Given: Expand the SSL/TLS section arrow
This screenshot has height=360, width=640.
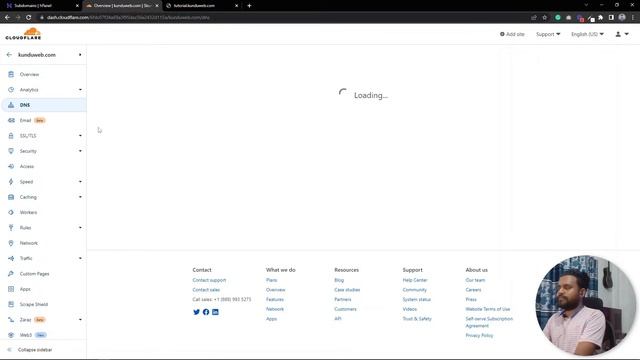Looking at the screenshot, I should tap(80, 136).
